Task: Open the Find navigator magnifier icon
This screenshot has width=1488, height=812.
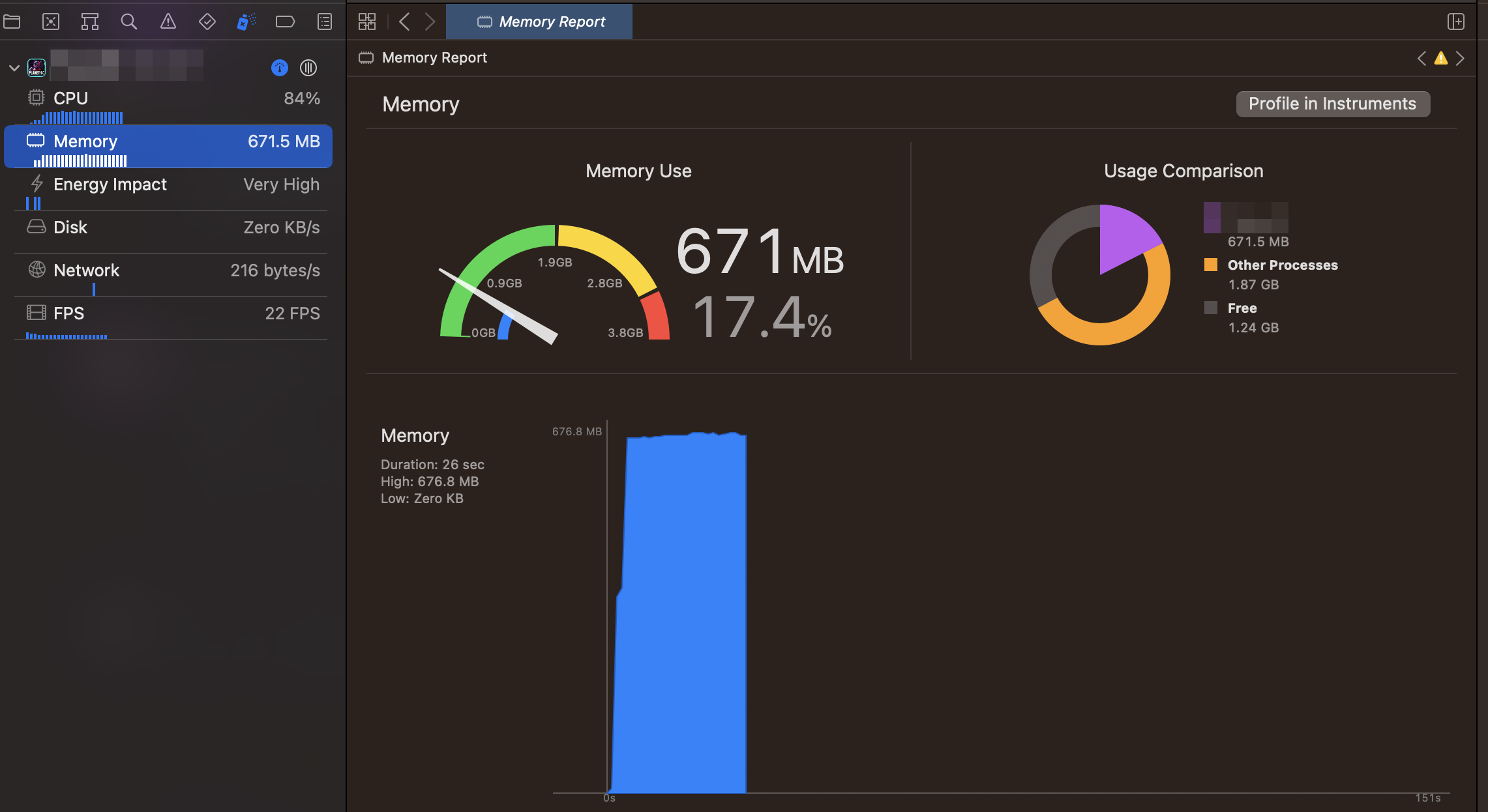Action: (129, 22)
